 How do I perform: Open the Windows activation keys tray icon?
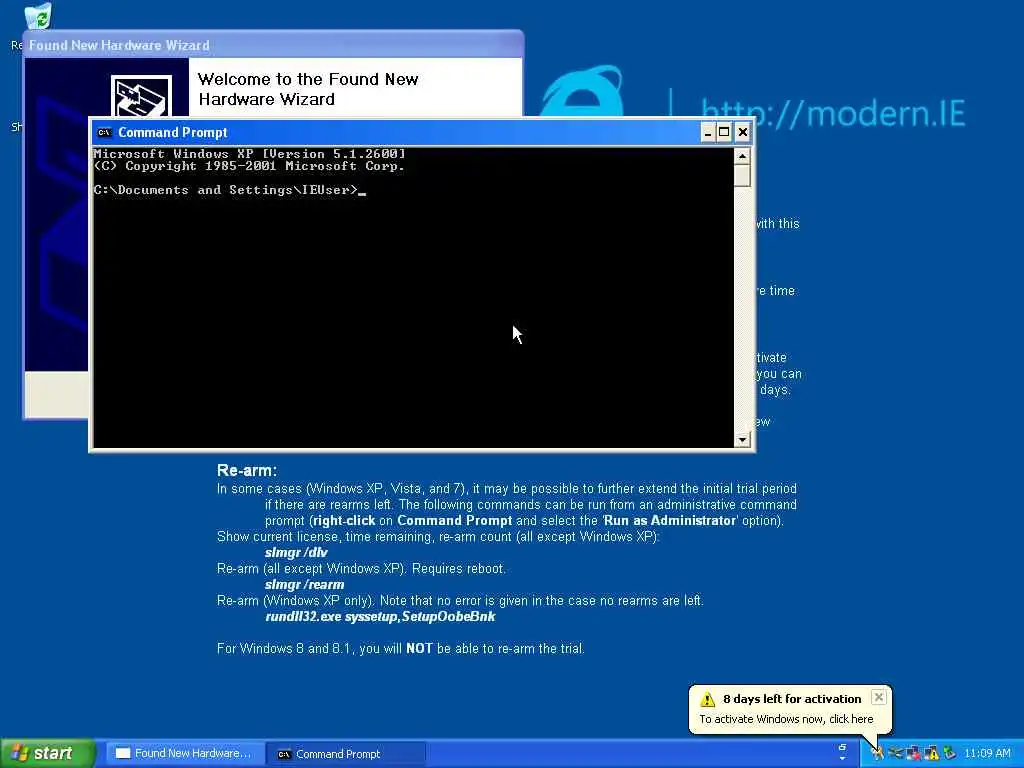click(x=878, y=753)
